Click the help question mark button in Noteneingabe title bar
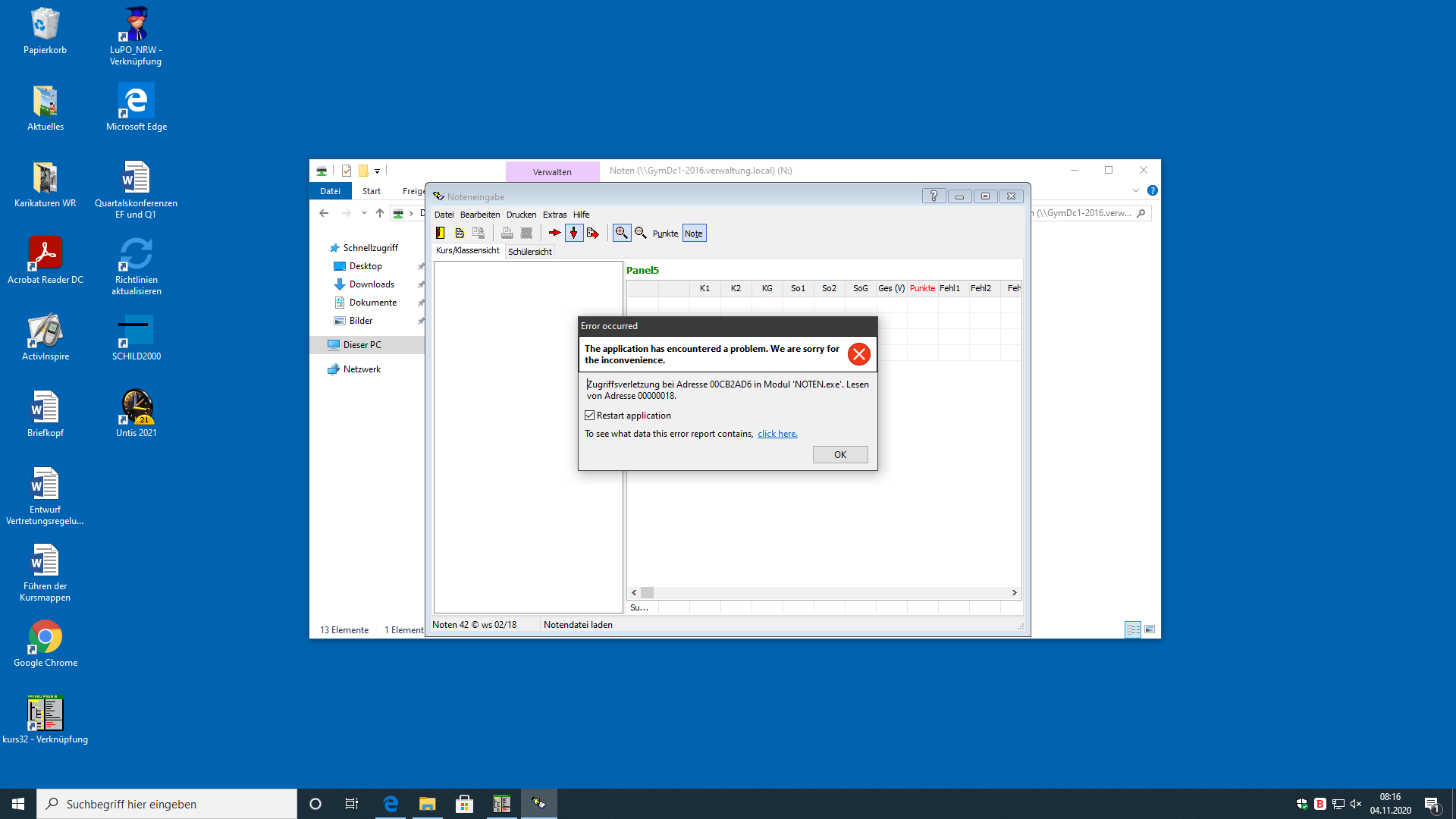This screenshot has width=1456, height=819. point(934,196)
